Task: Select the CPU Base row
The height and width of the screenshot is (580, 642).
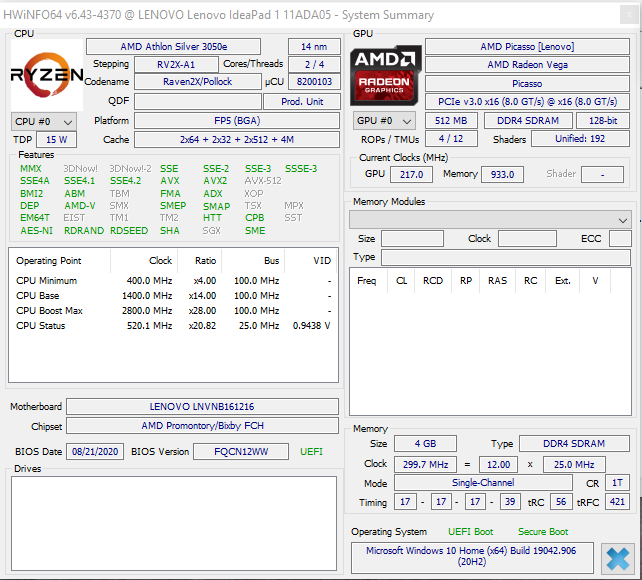Action: pos(173,296)
